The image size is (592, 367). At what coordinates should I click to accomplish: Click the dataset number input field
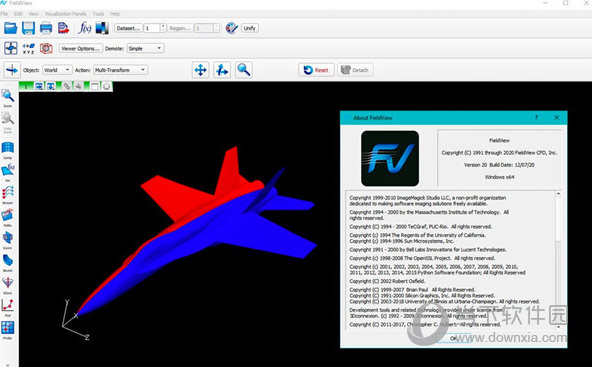152,28
